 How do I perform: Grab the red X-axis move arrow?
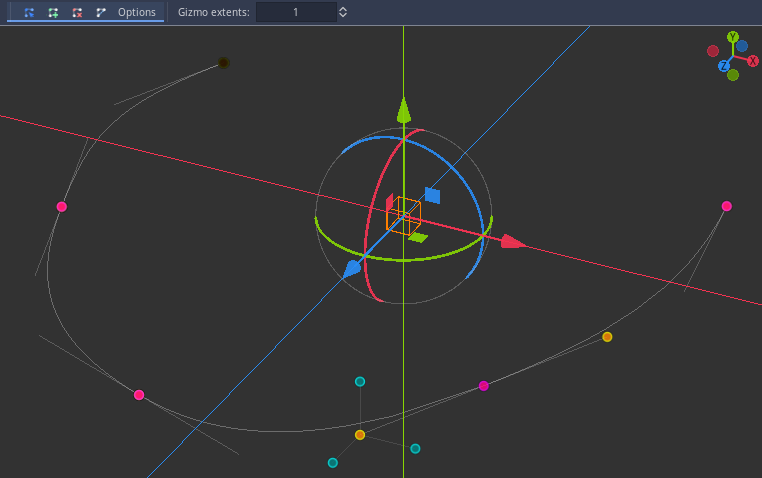click(x=513, y=241)
